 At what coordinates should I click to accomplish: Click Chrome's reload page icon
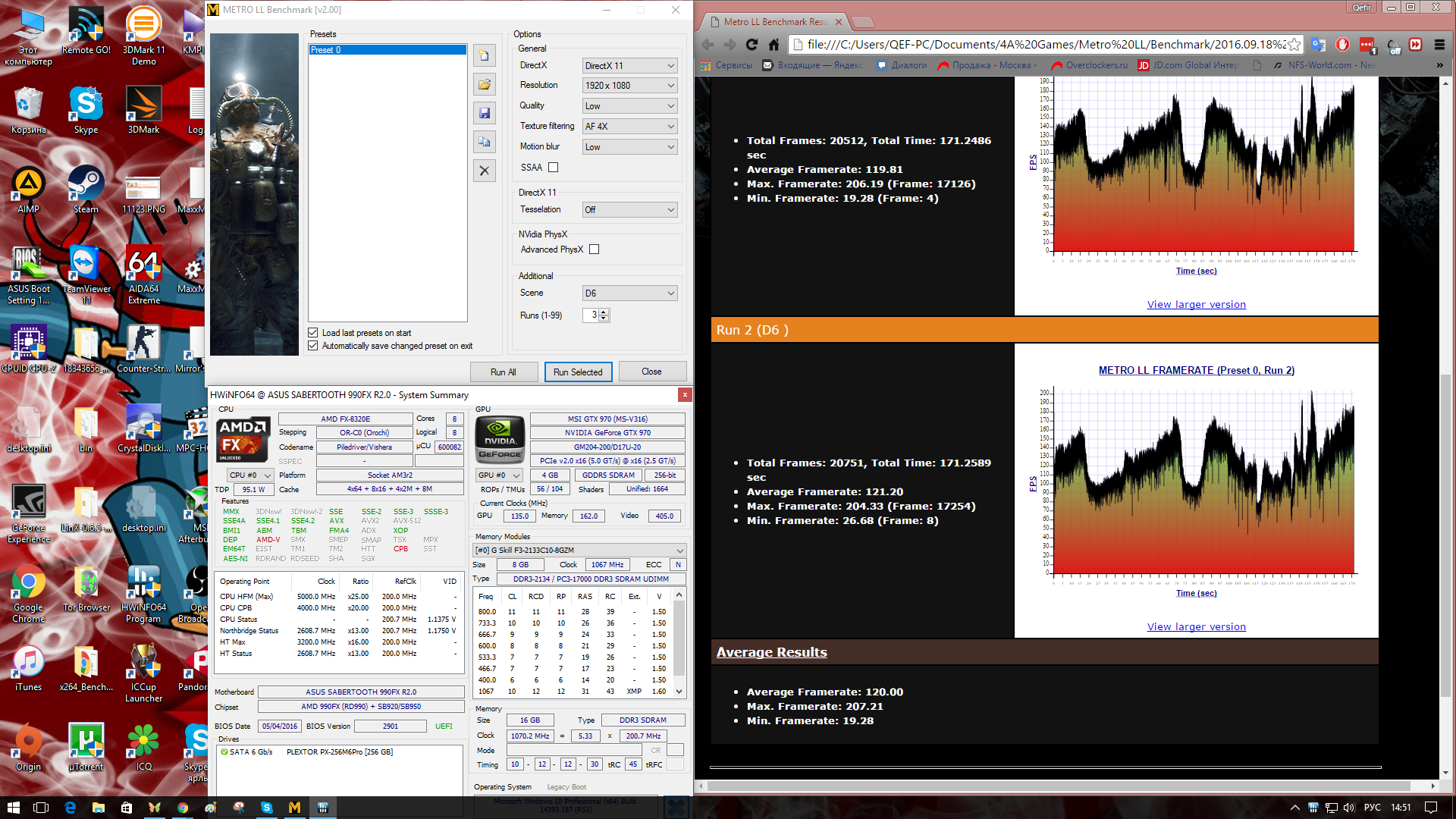click(752, 45)
